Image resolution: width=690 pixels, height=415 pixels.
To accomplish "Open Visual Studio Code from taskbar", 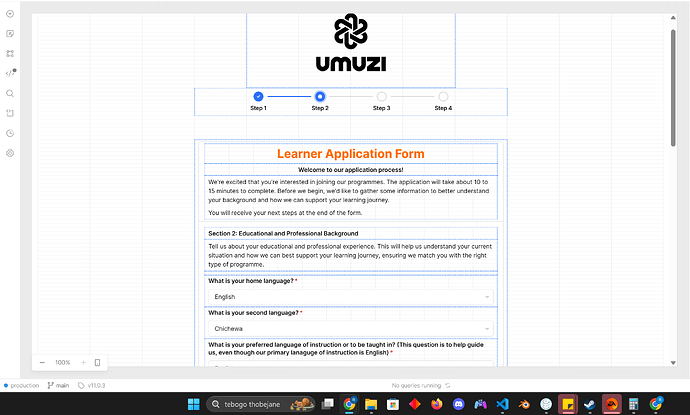I will click(525, 404).
